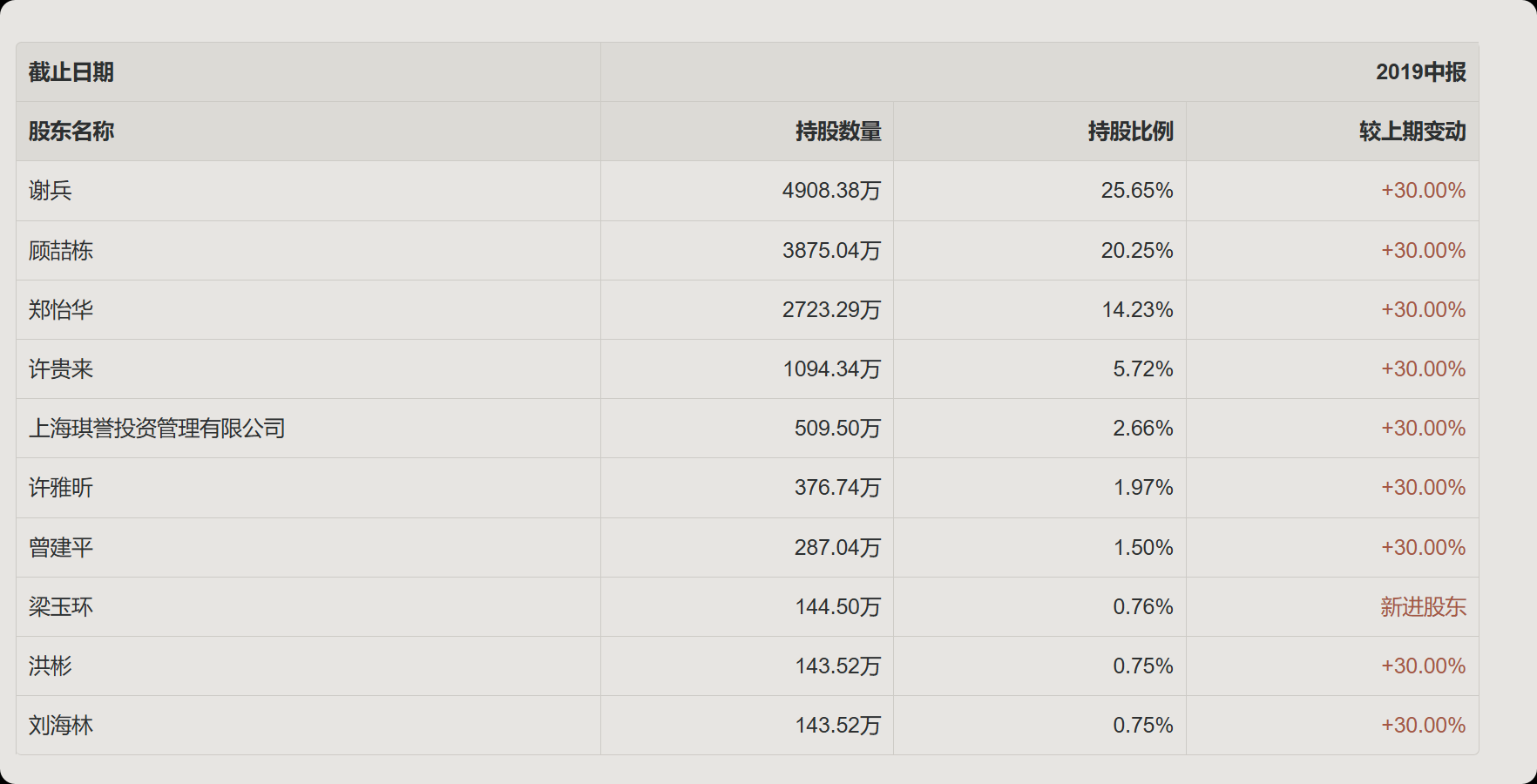Click the 持股数量 column header
This screenshot has width=1537, height=784.
[x=837, y=132]
